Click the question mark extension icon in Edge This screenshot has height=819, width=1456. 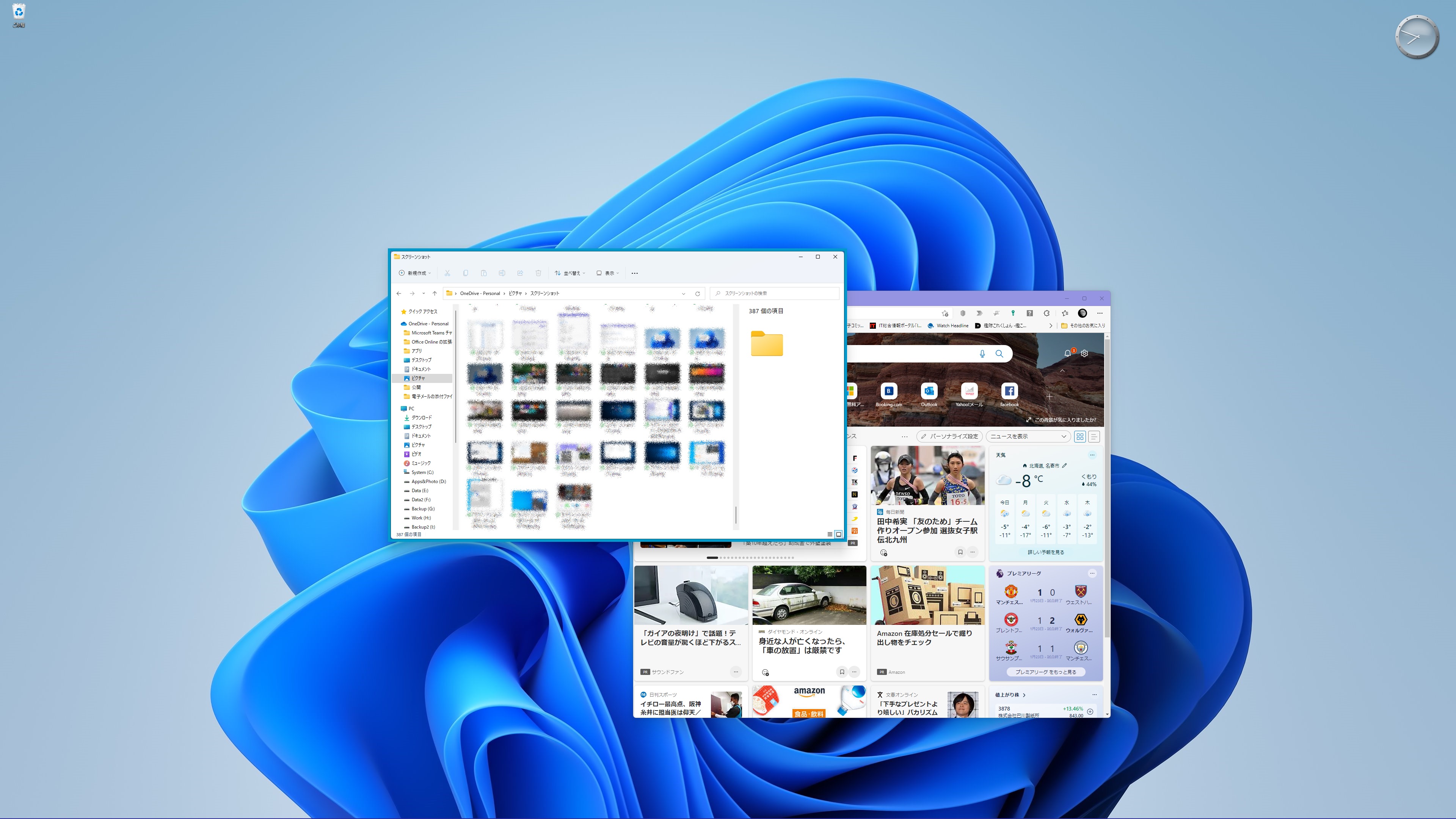coord(1029,313)
